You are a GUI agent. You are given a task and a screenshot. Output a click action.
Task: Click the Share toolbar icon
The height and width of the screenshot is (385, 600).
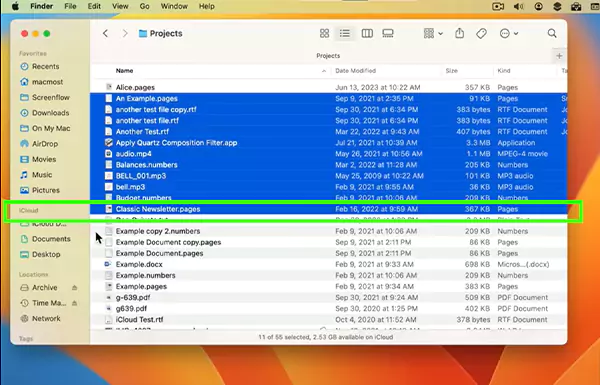tap(460, 34)
